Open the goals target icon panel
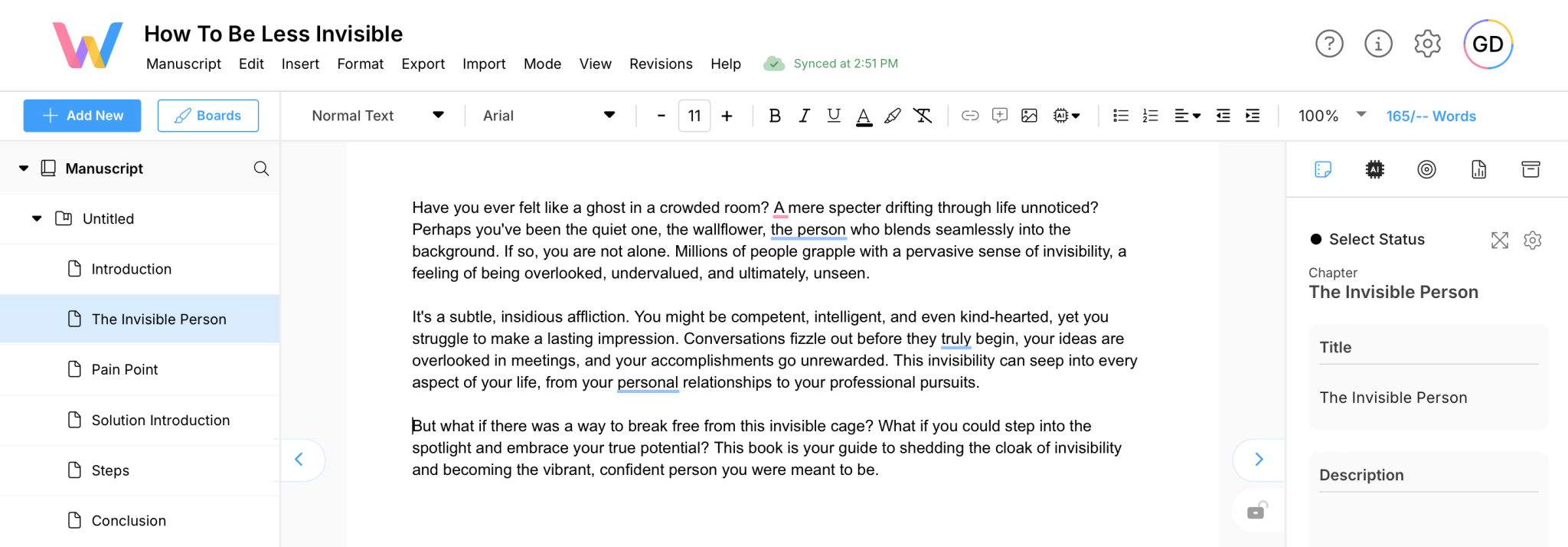1568x547 pixels. (1426, 169)
